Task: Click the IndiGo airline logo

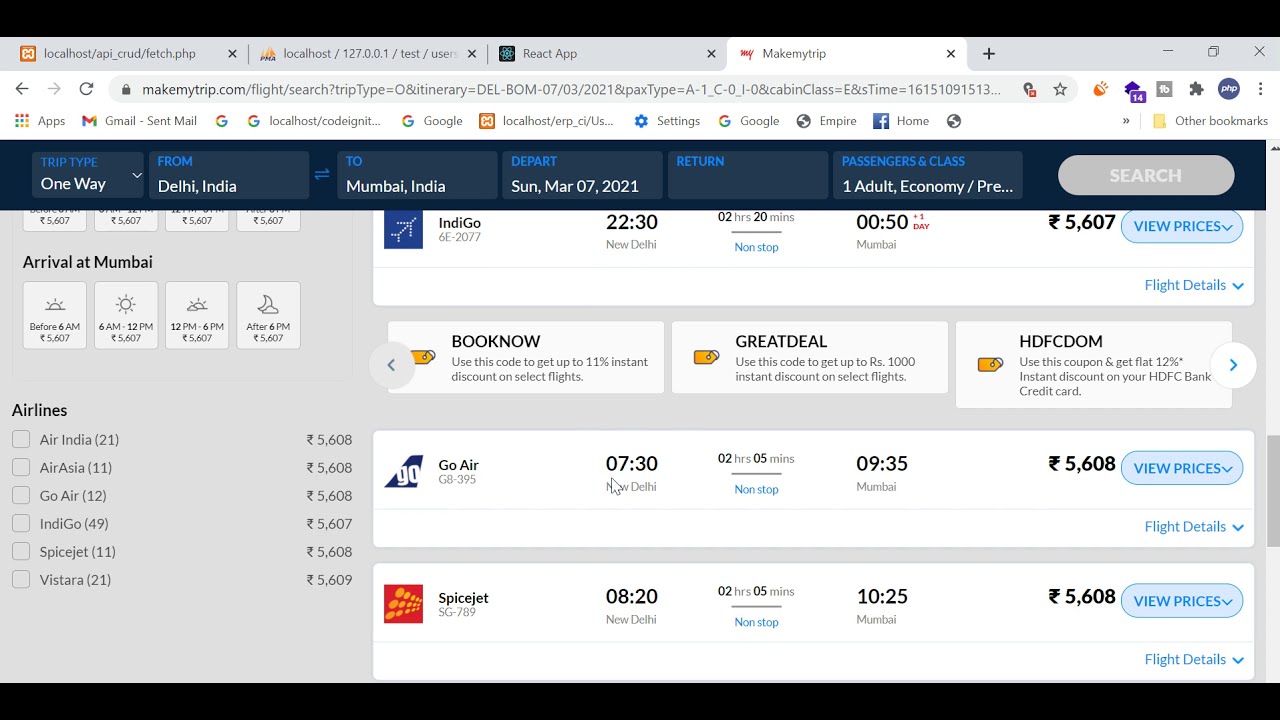Action: click(x=403, y=230)
